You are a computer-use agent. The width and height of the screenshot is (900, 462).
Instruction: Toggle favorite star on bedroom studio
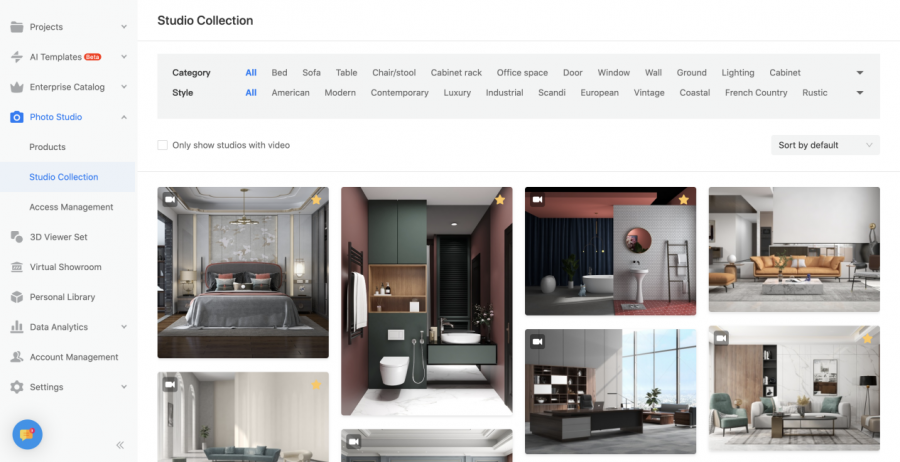[316, 200]
